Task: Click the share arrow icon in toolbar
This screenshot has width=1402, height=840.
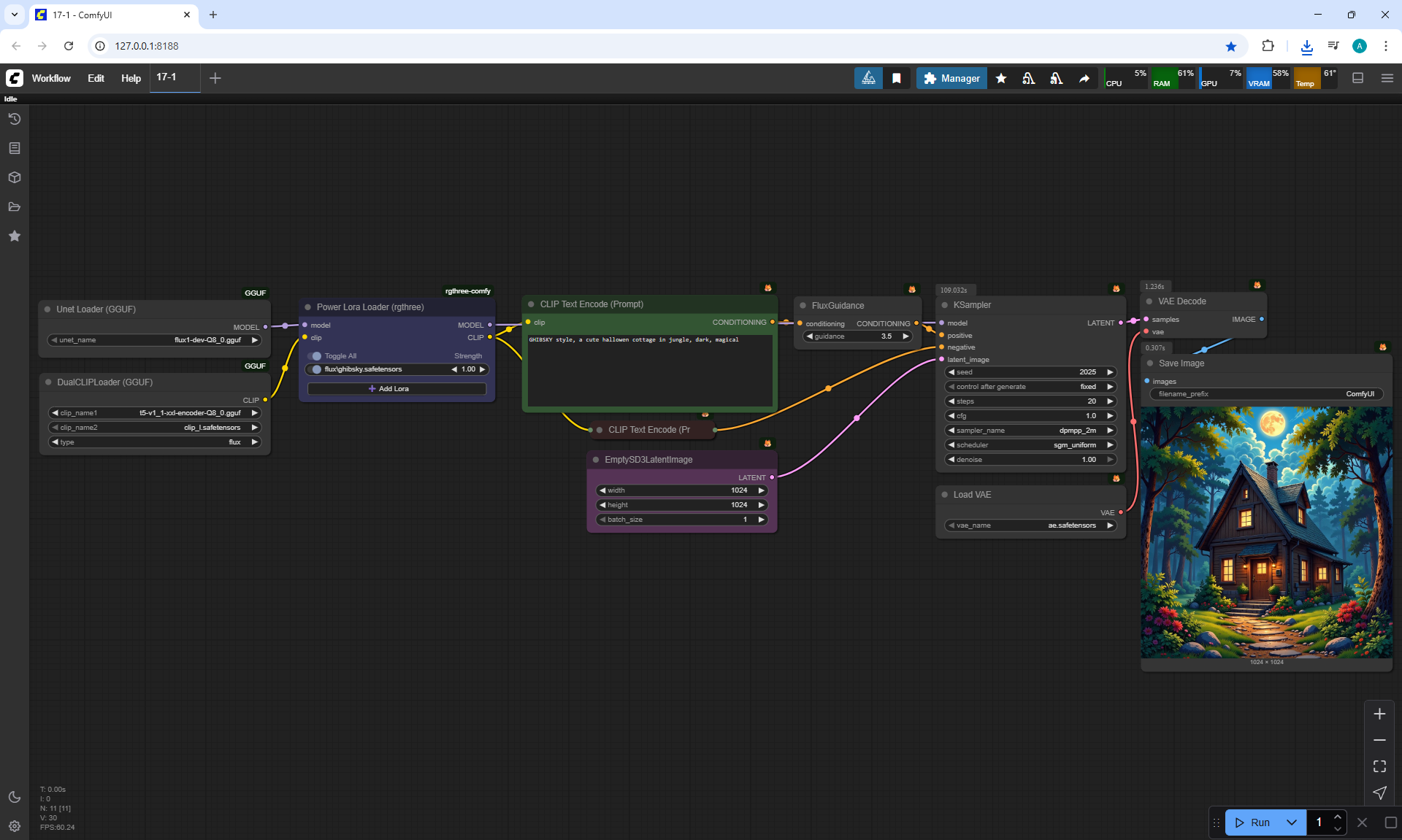Action: [1084, 78]
